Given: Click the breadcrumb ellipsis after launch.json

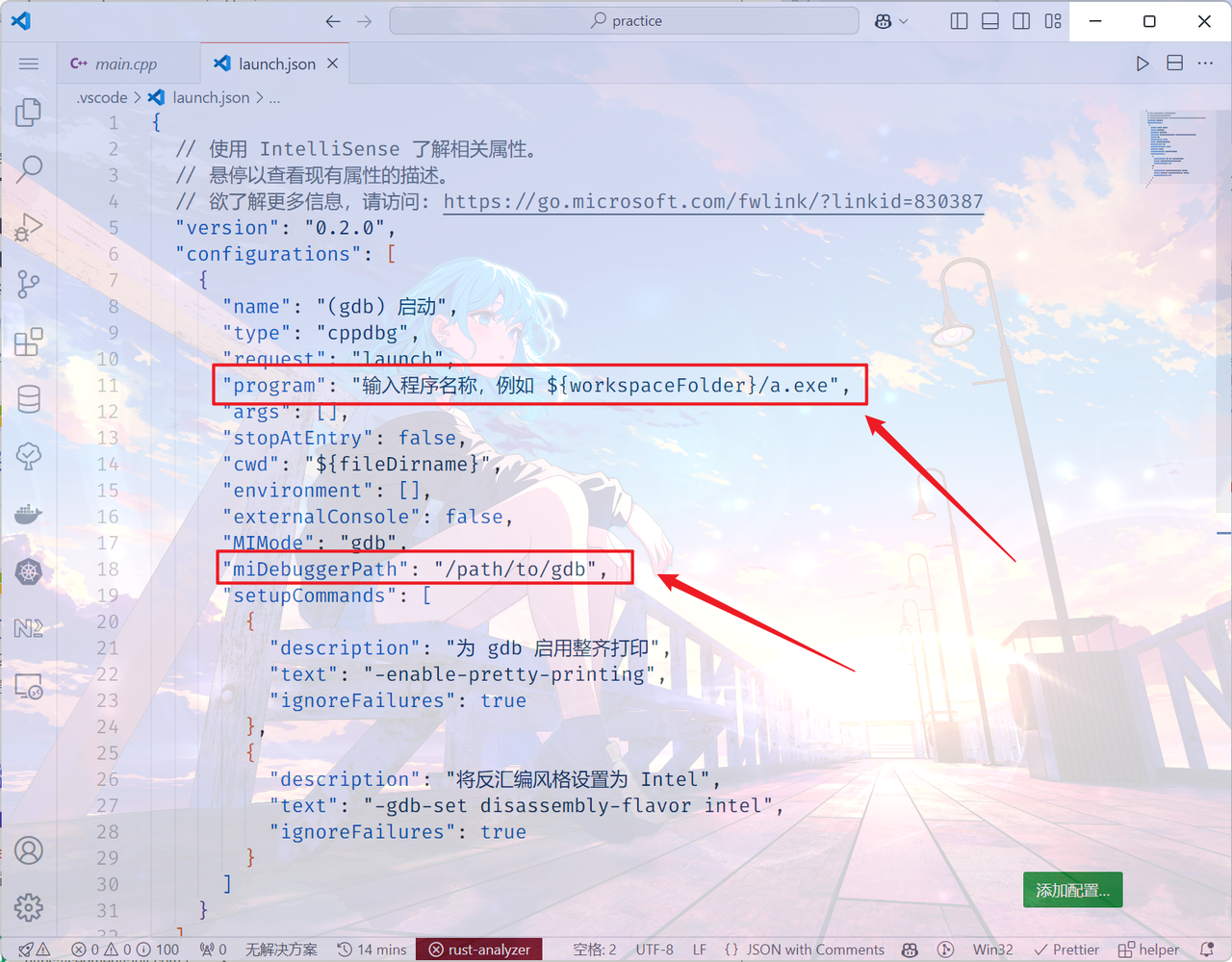Looking at the screenshot, I should pyautogui.click(x=274, y=97).
